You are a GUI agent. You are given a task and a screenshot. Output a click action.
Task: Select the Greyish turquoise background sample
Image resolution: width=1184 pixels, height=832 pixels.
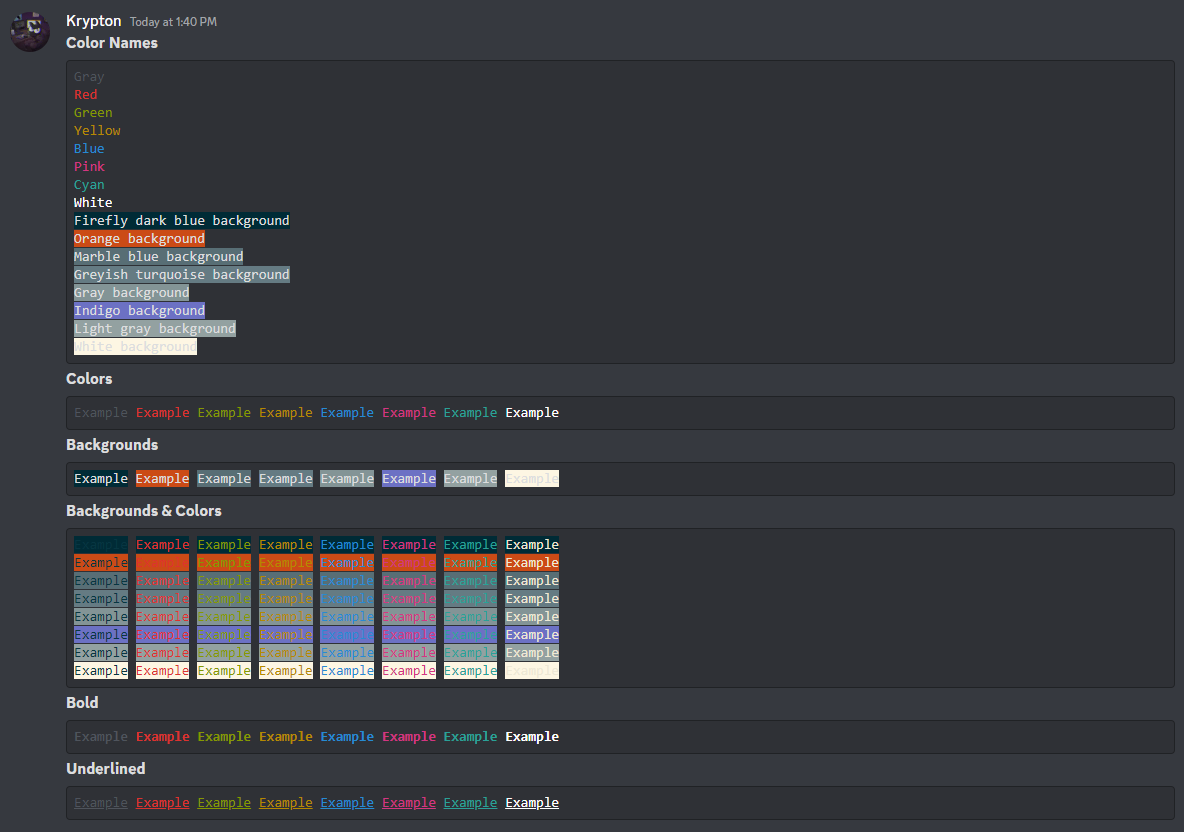point(181,274)
